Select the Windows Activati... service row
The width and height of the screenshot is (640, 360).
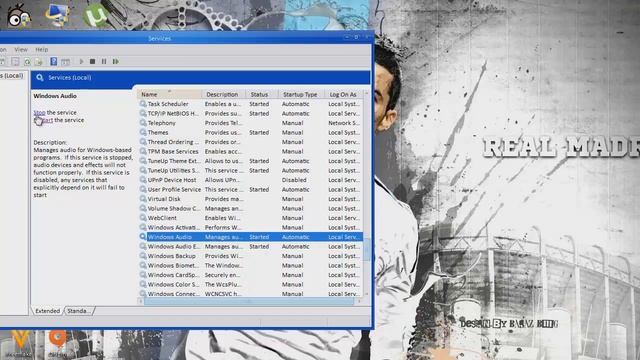point(250,227)
